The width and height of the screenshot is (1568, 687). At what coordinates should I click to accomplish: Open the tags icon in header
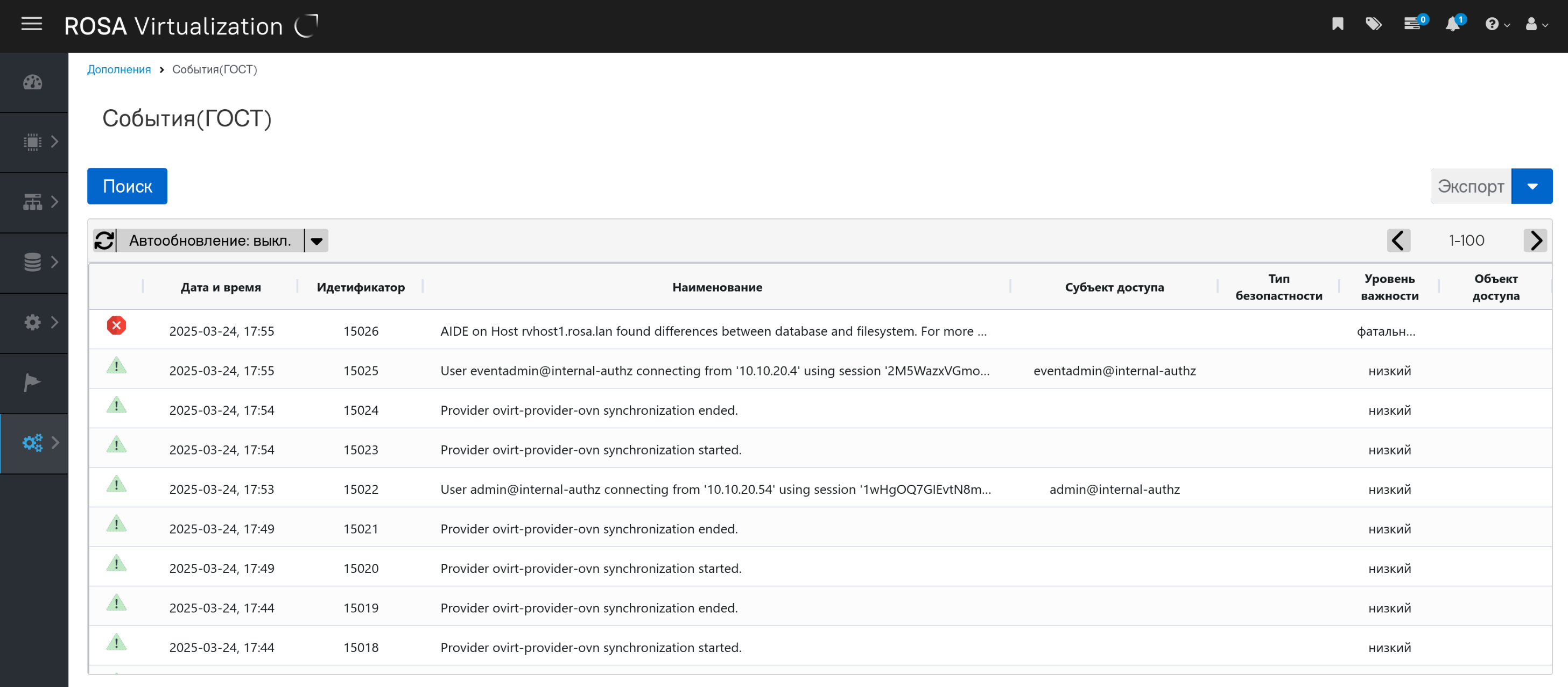1373,24
